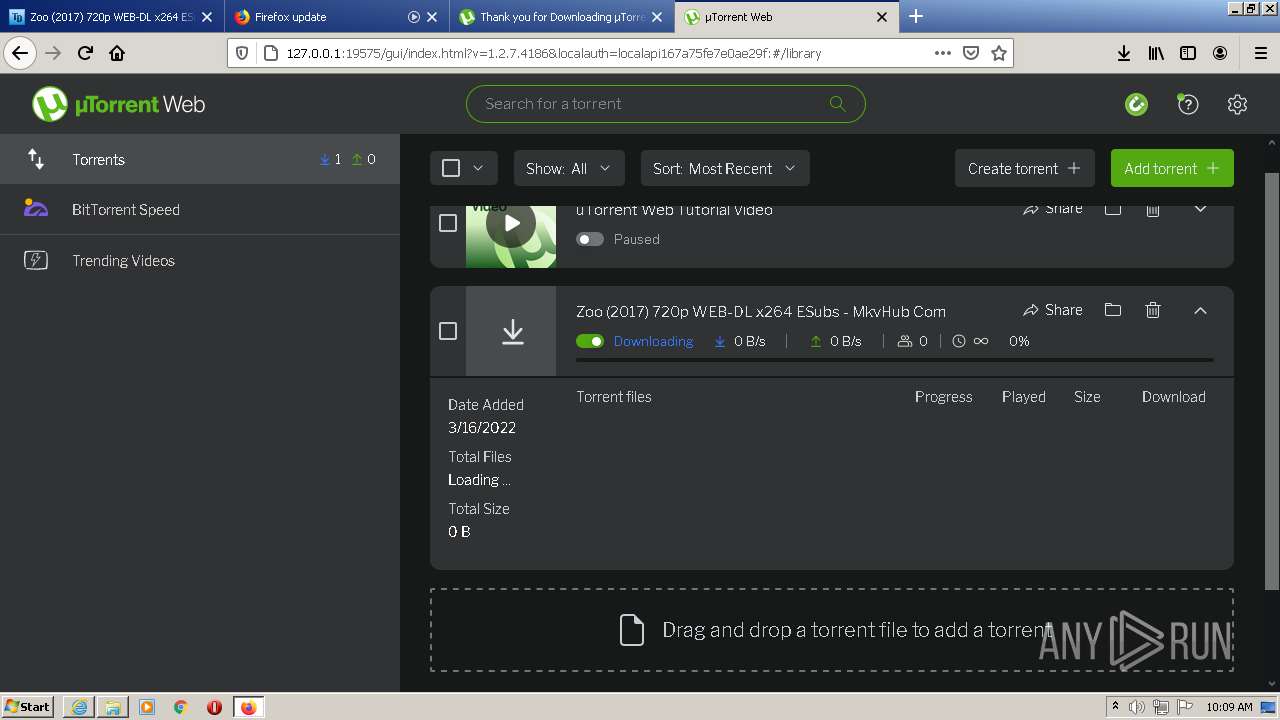
Task: Select BitTorrent Speed in the sidebar
Action: 200,209
